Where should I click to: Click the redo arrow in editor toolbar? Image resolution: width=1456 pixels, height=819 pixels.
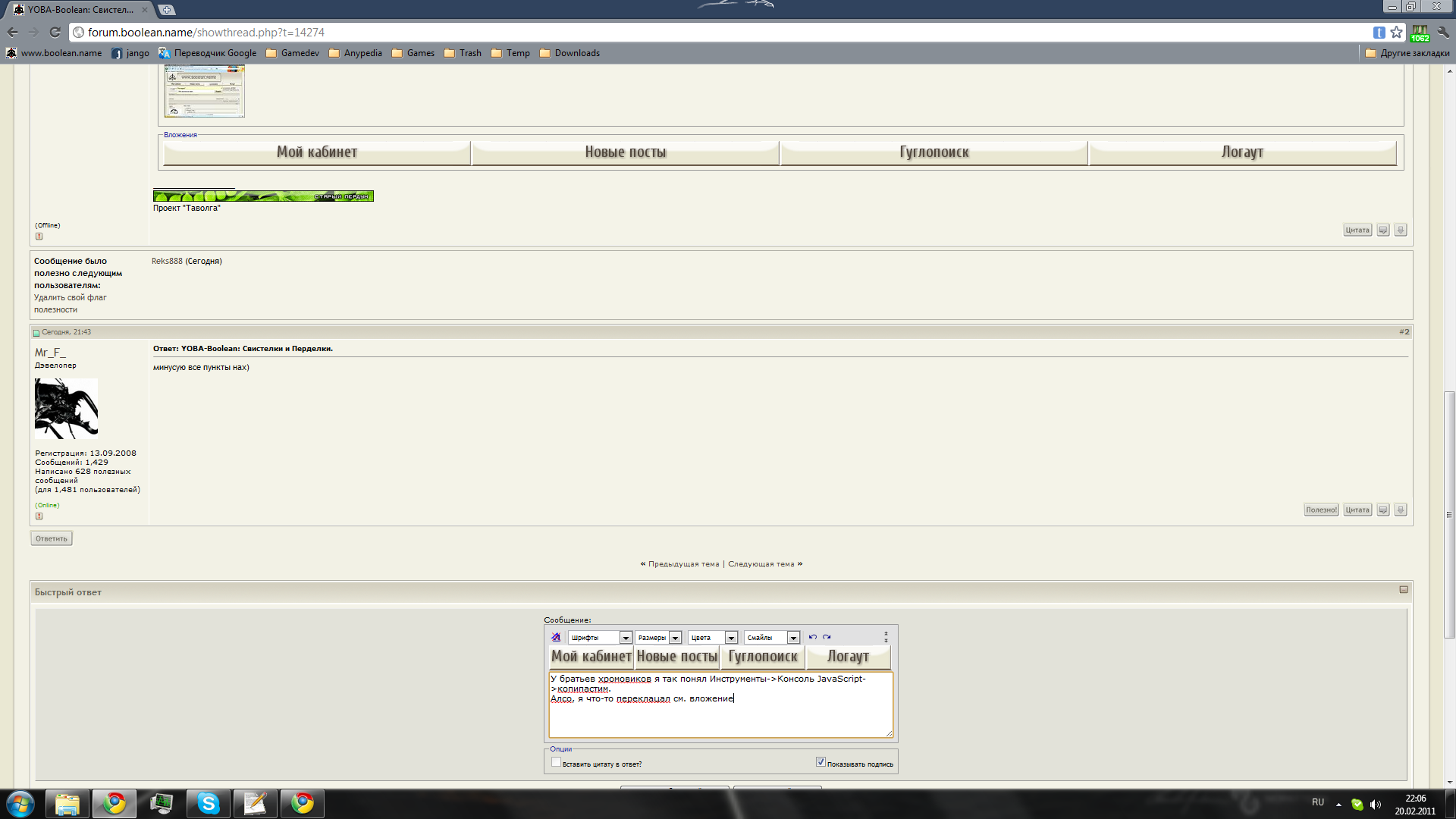[827, 637]
